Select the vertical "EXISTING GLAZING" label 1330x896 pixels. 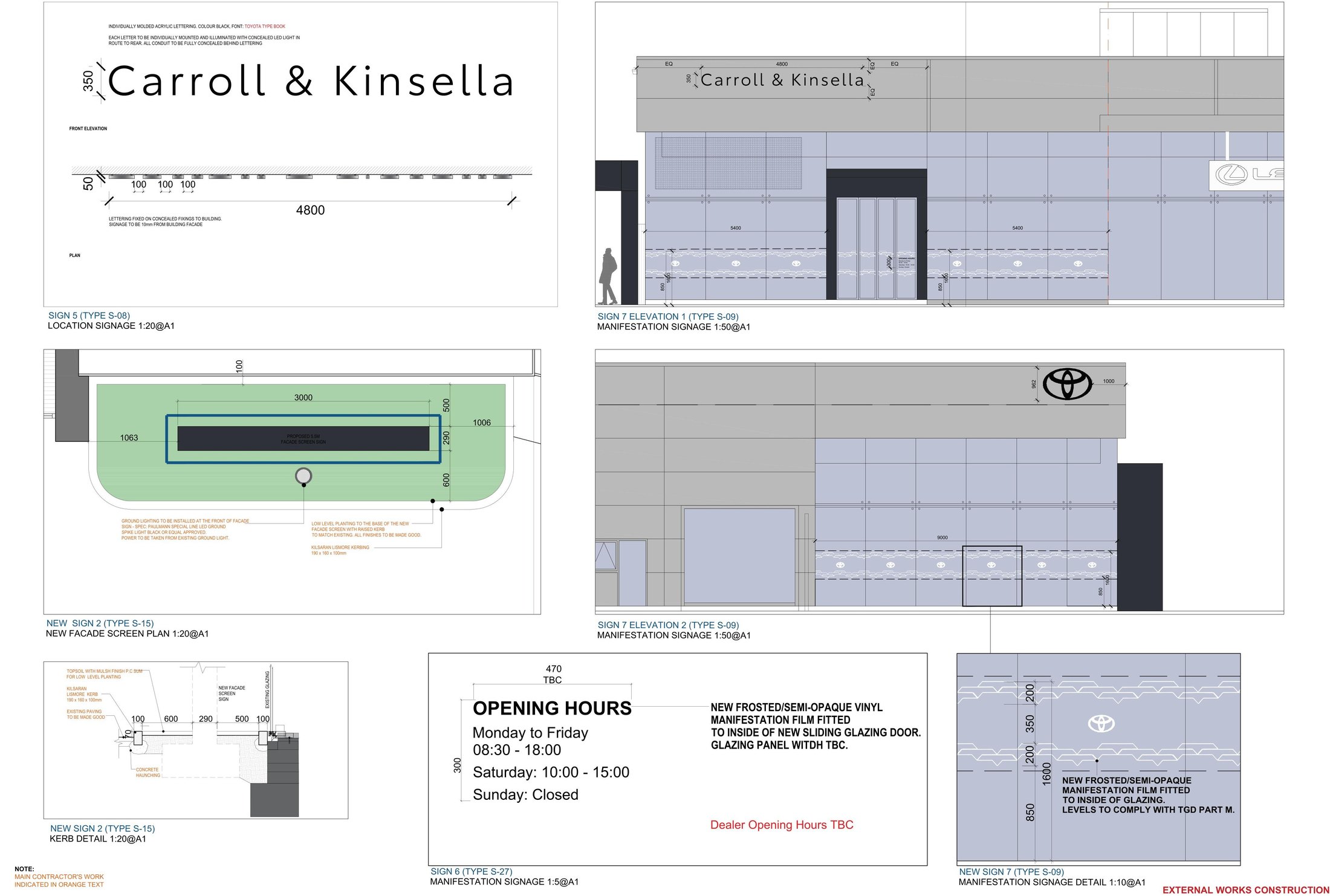coord(268,690)
